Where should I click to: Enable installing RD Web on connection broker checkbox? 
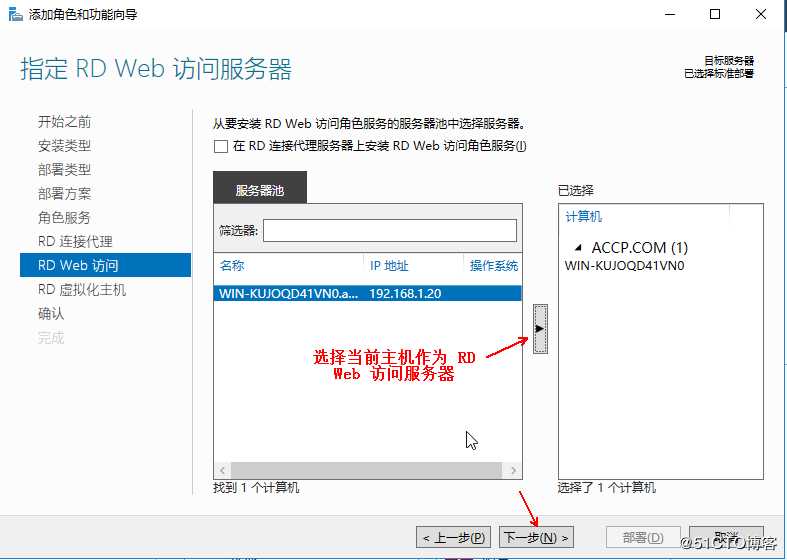coord(221,147)
